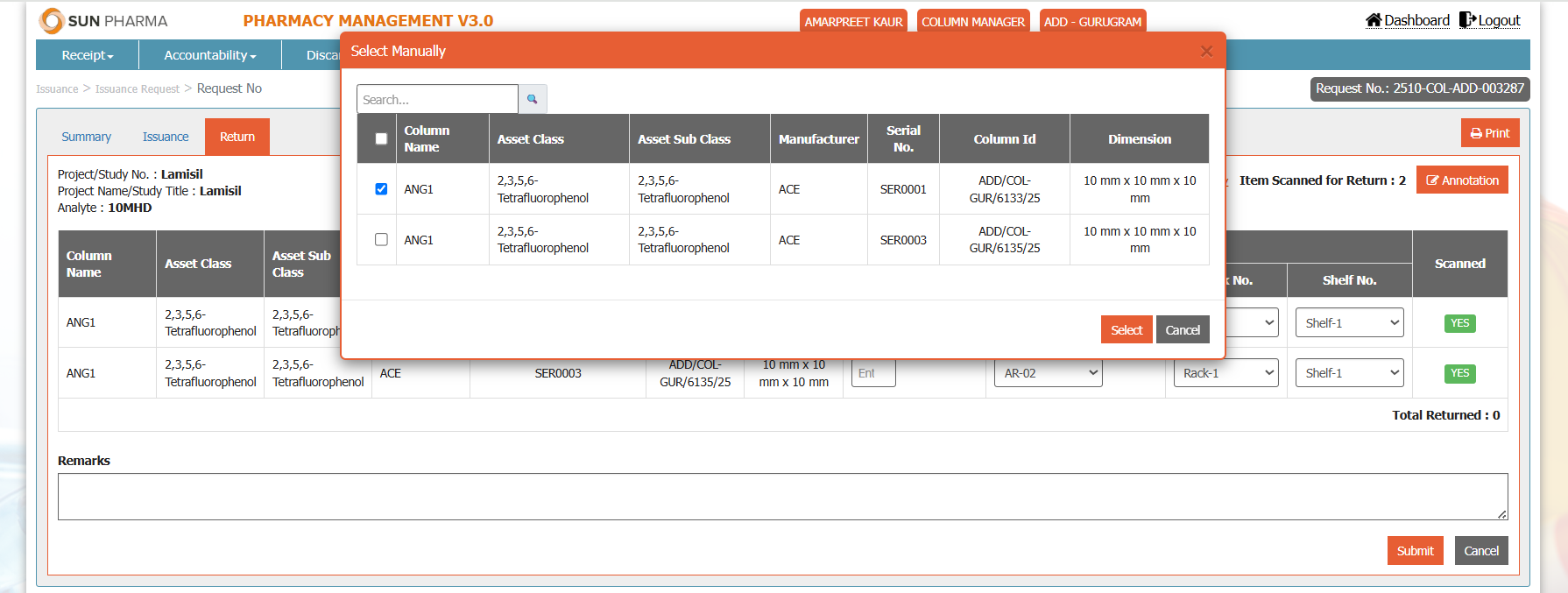Toggle the select-all checkbox in header
Image resolution: width=1568 pixels, height=593 pixels.
click(x=381, y=138)
